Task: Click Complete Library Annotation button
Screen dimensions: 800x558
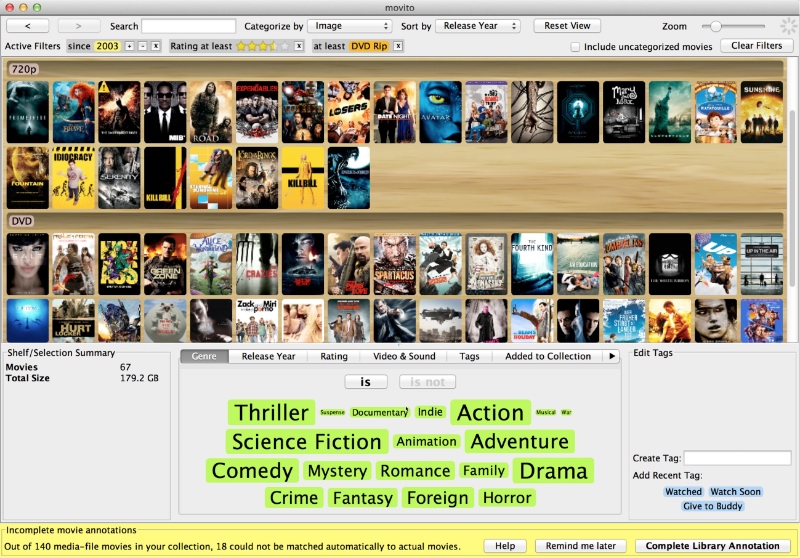Action: 712,546
